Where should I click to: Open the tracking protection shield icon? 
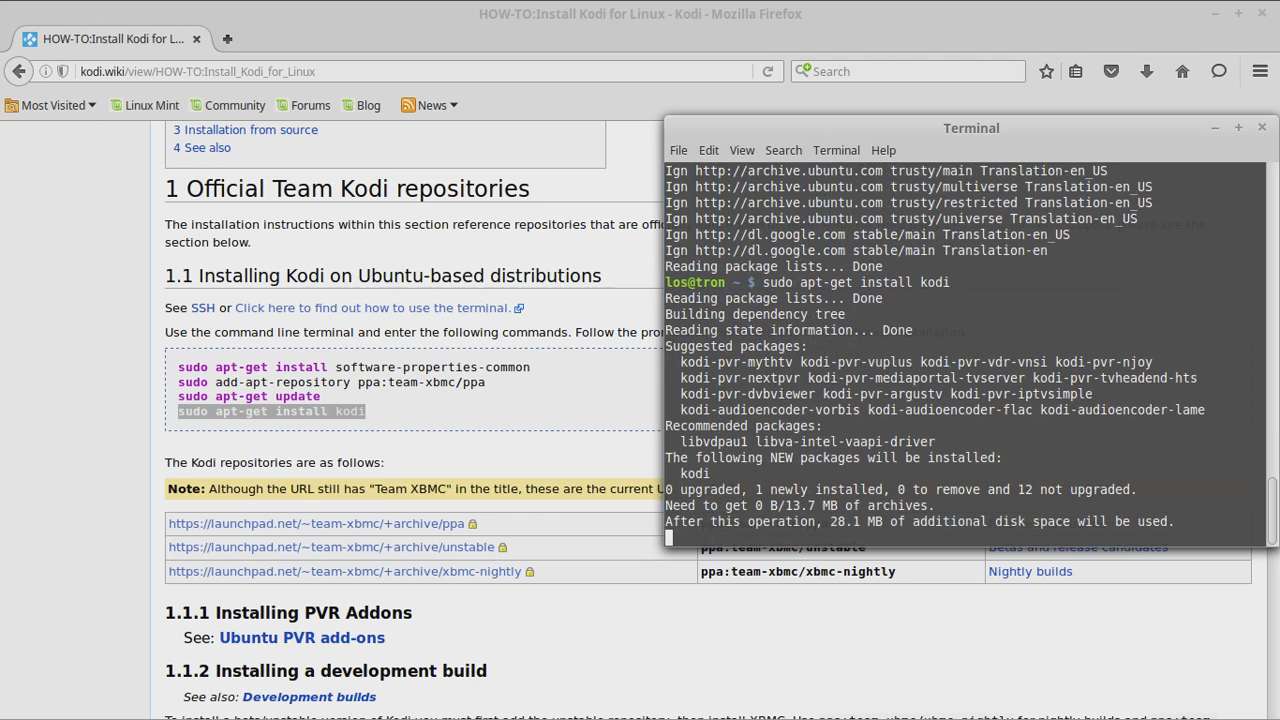[62, 72]
